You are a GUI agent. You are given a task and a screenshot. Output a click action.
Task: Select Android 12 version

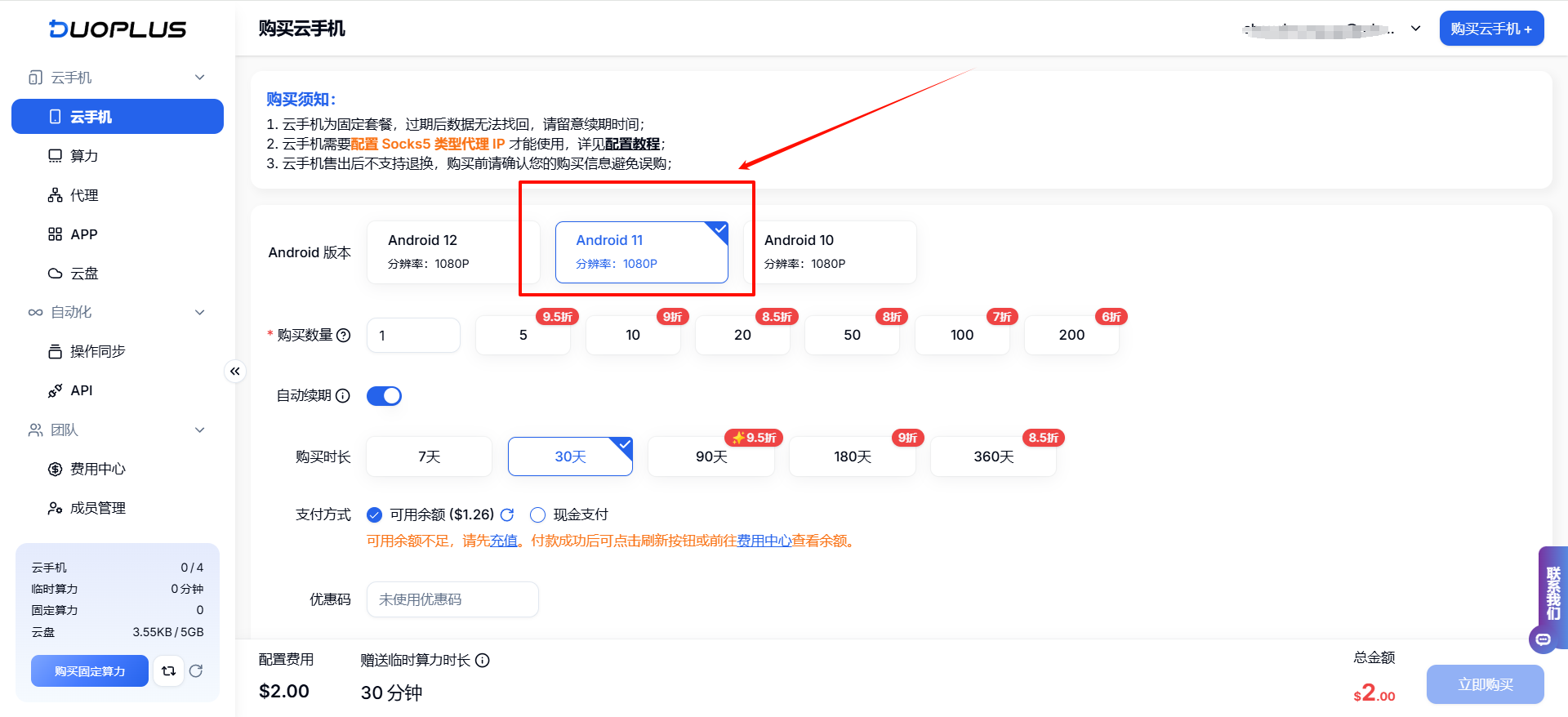(453, 252)
